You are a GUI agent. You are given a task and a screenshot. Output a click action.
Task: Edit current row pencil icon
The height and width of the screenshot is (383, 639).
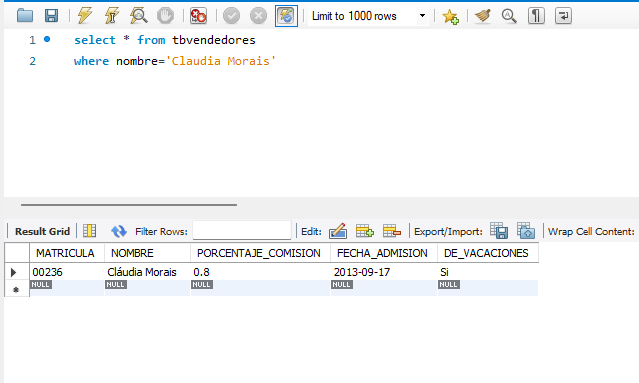(338, 231)
